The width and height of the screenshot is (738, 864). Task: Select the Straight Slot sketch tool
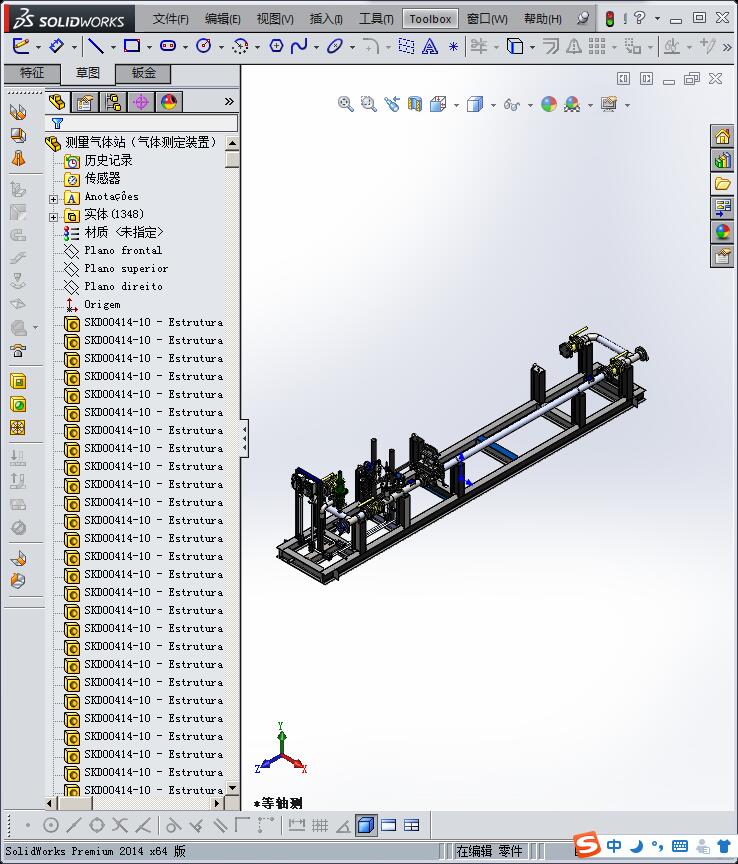point(168,46)
